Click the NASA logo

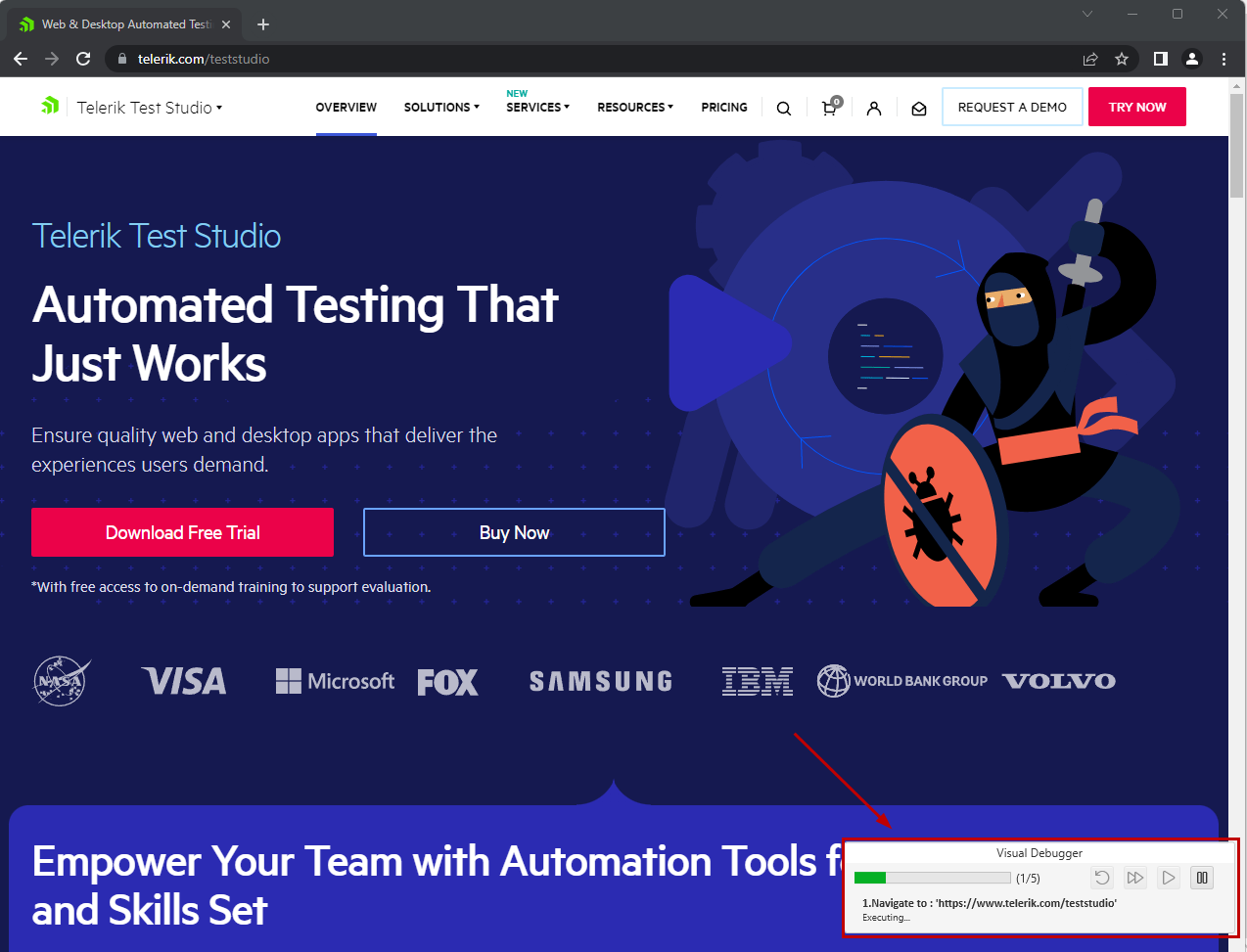click(x=62, y=681)
